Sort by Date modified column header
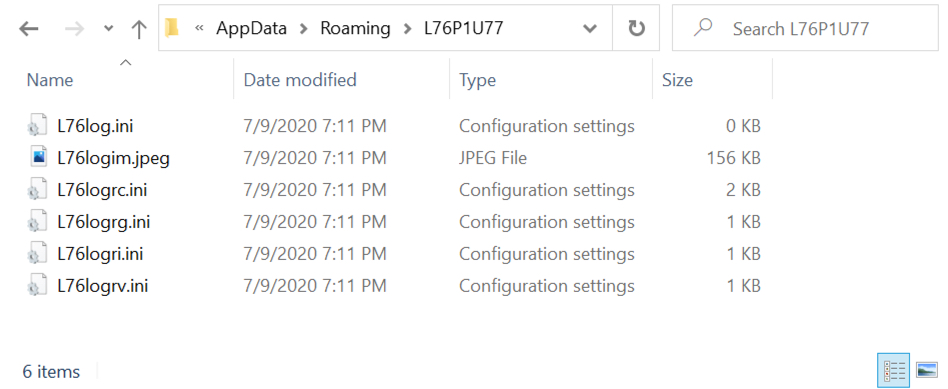Viewport: 948px width, 389px height. pos(300,80)
